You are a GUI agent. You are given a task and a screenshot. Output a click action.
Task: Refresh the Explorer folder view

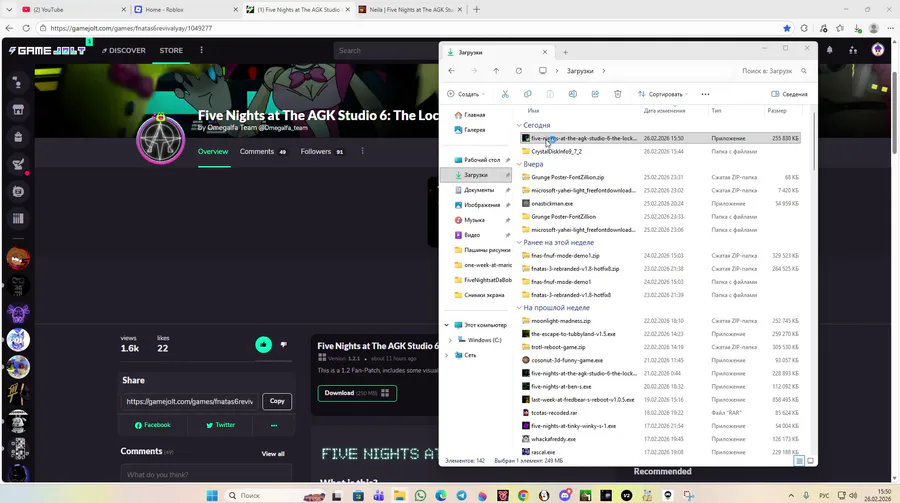pos(518,71)
